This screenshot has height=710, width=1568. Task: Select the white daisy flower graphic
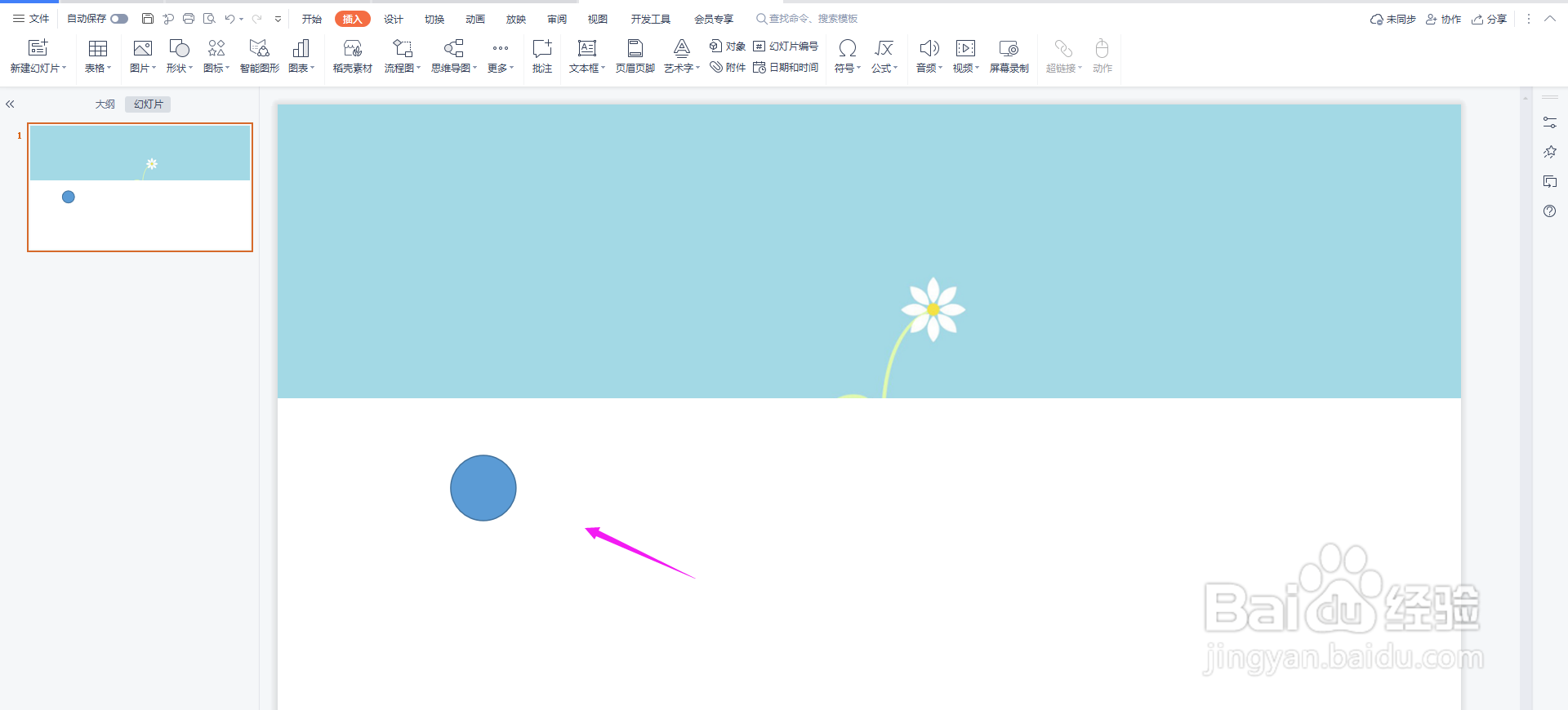click(933, 309)
